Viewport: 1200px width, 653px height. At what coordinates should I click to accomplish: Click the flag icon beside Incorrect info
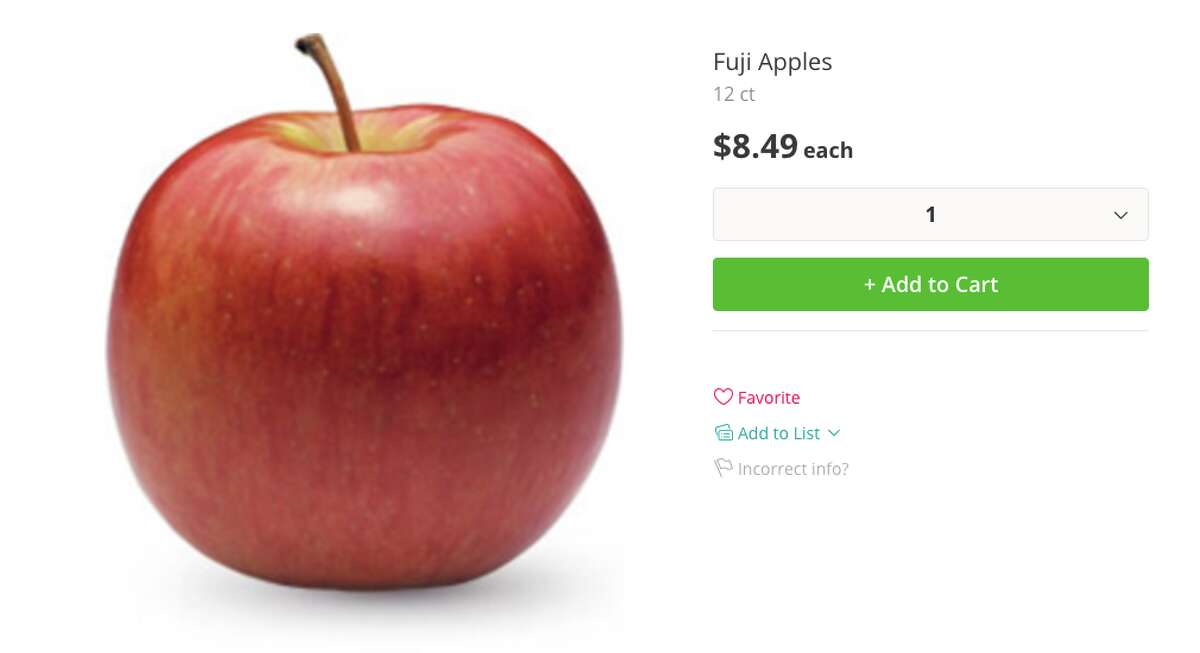(723, 468)
